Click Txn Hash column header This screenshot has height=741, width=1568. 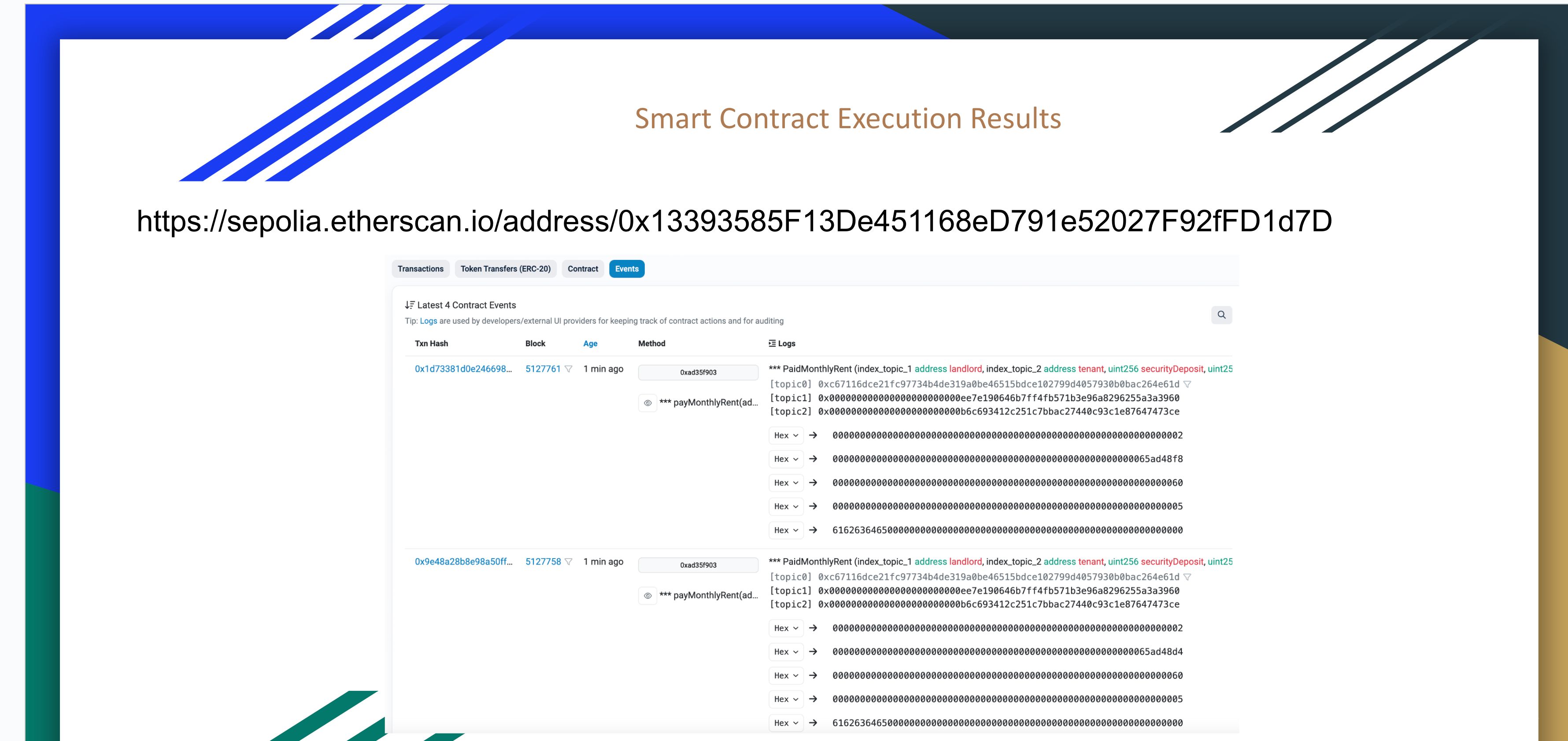click(x=431, y=343)
